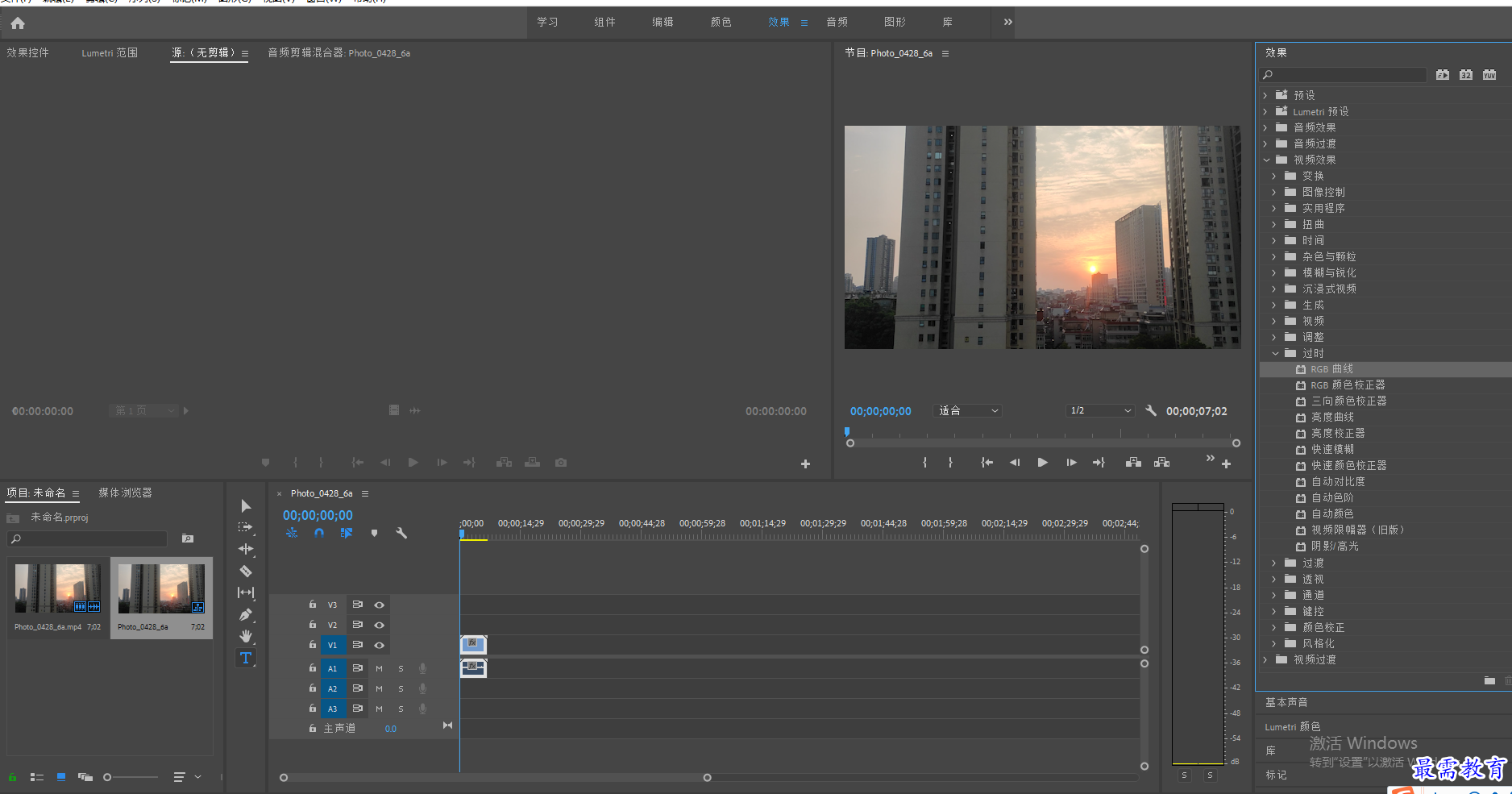1512x794 pixels.
Task: Open the 基本声音 panel
Action: click(x=1286, y=702)
